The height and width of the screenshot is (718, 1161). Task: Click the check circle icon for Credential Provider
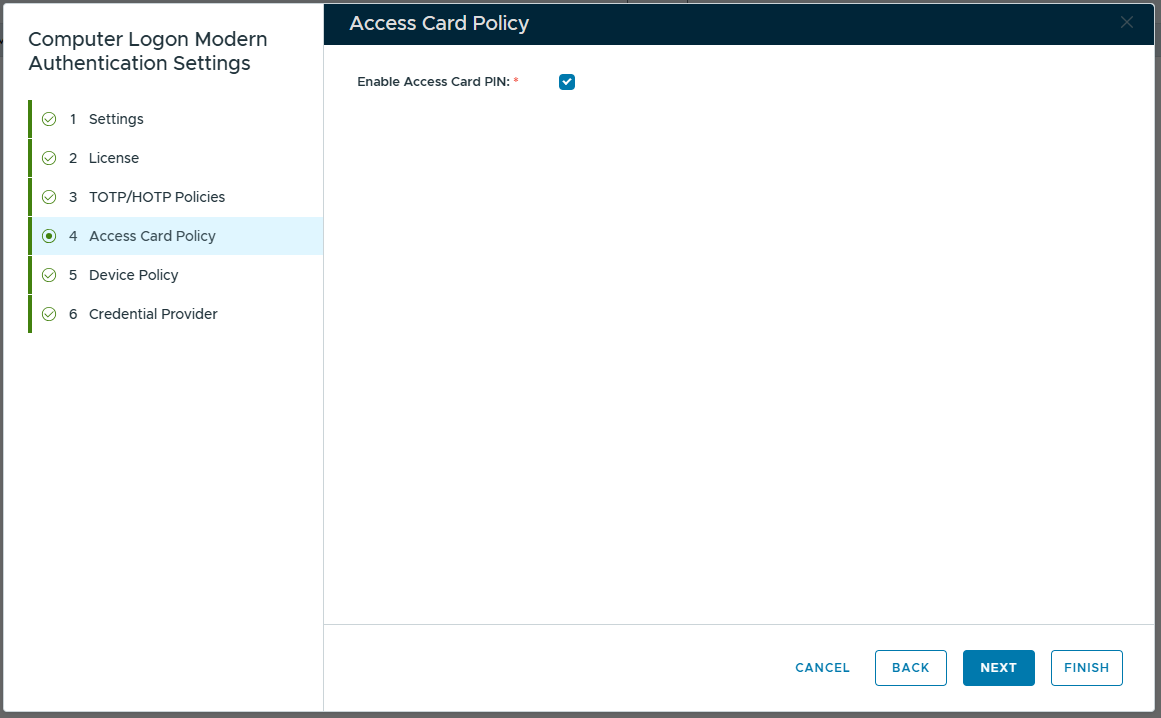[49, 314]
